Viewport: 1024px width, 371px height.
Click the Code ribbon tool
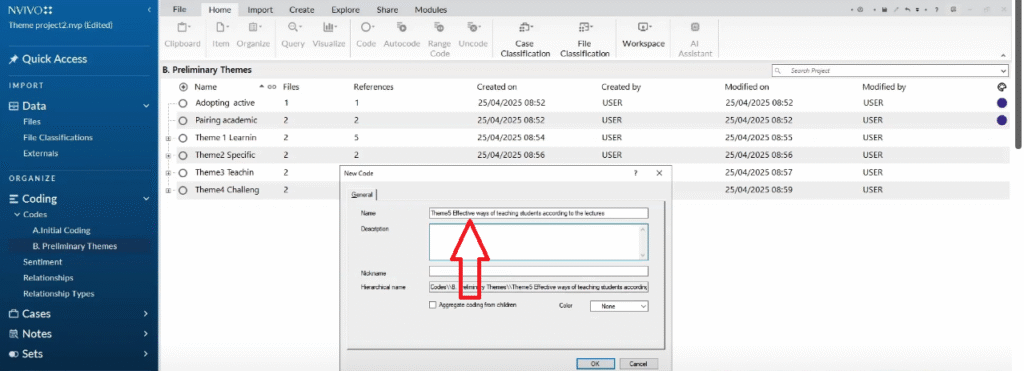click(x=366, y=35)
